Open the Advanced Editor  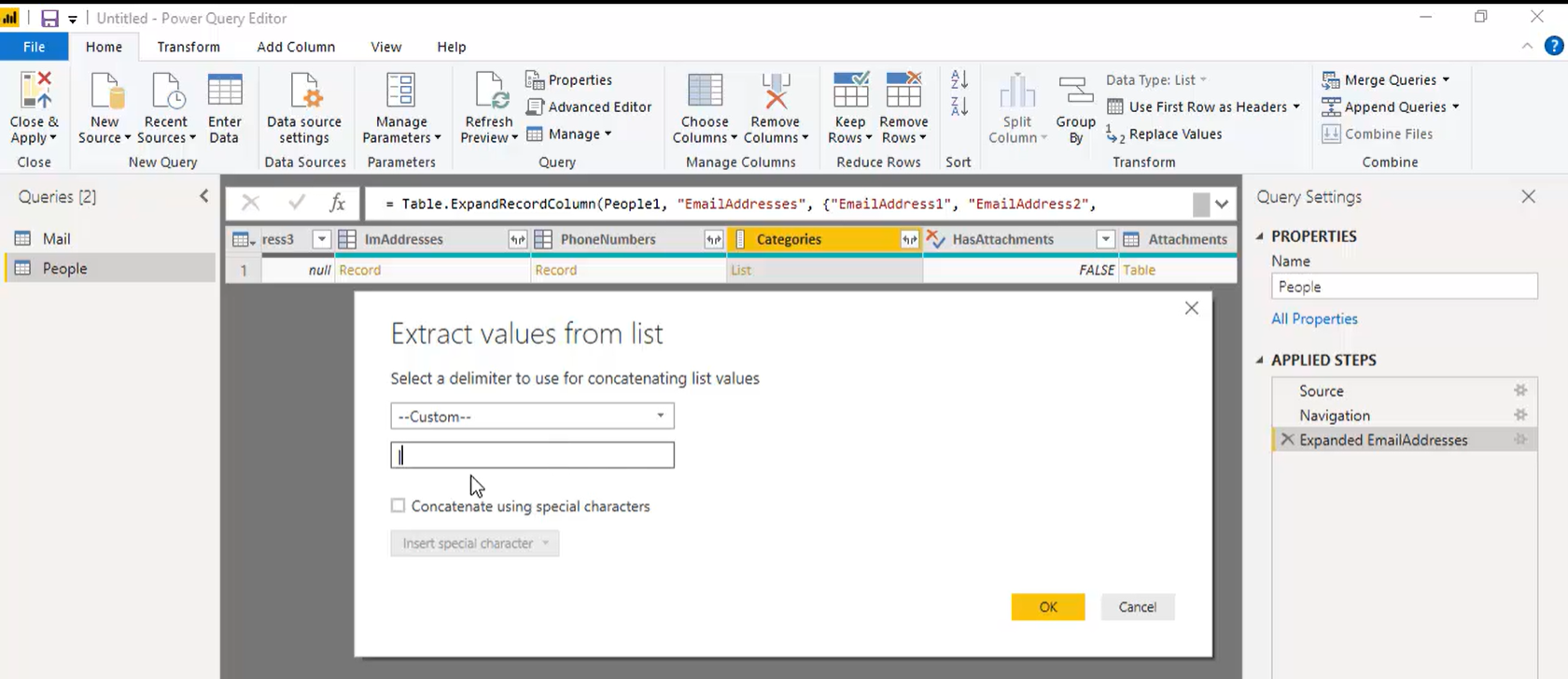coord(589,107)
